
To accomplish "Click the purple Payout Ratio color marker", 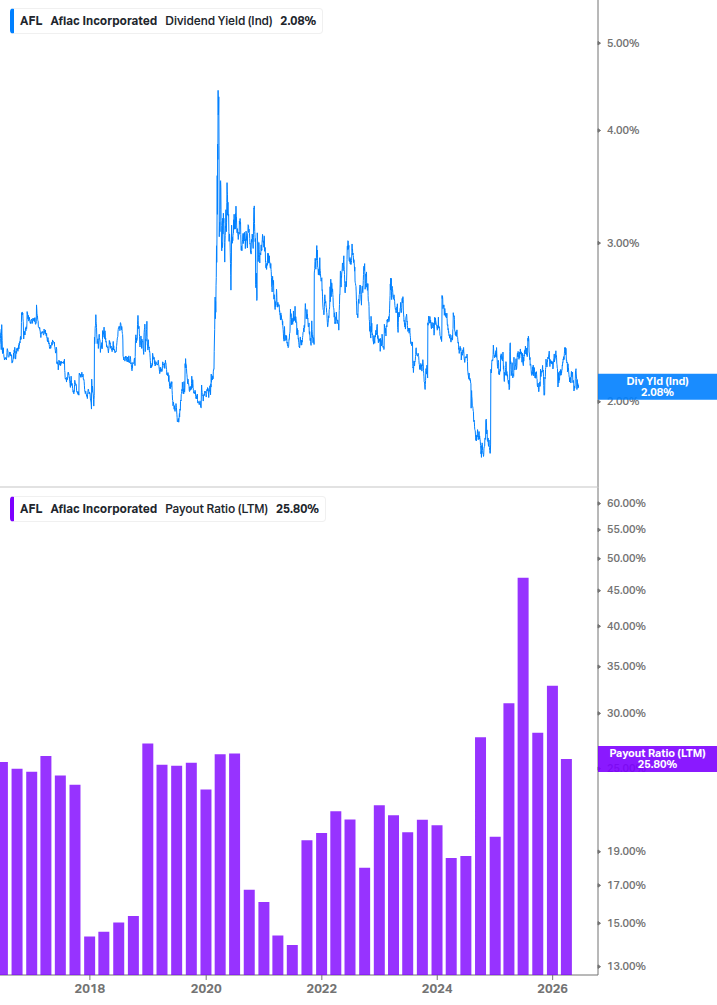I will click(12, 509).
